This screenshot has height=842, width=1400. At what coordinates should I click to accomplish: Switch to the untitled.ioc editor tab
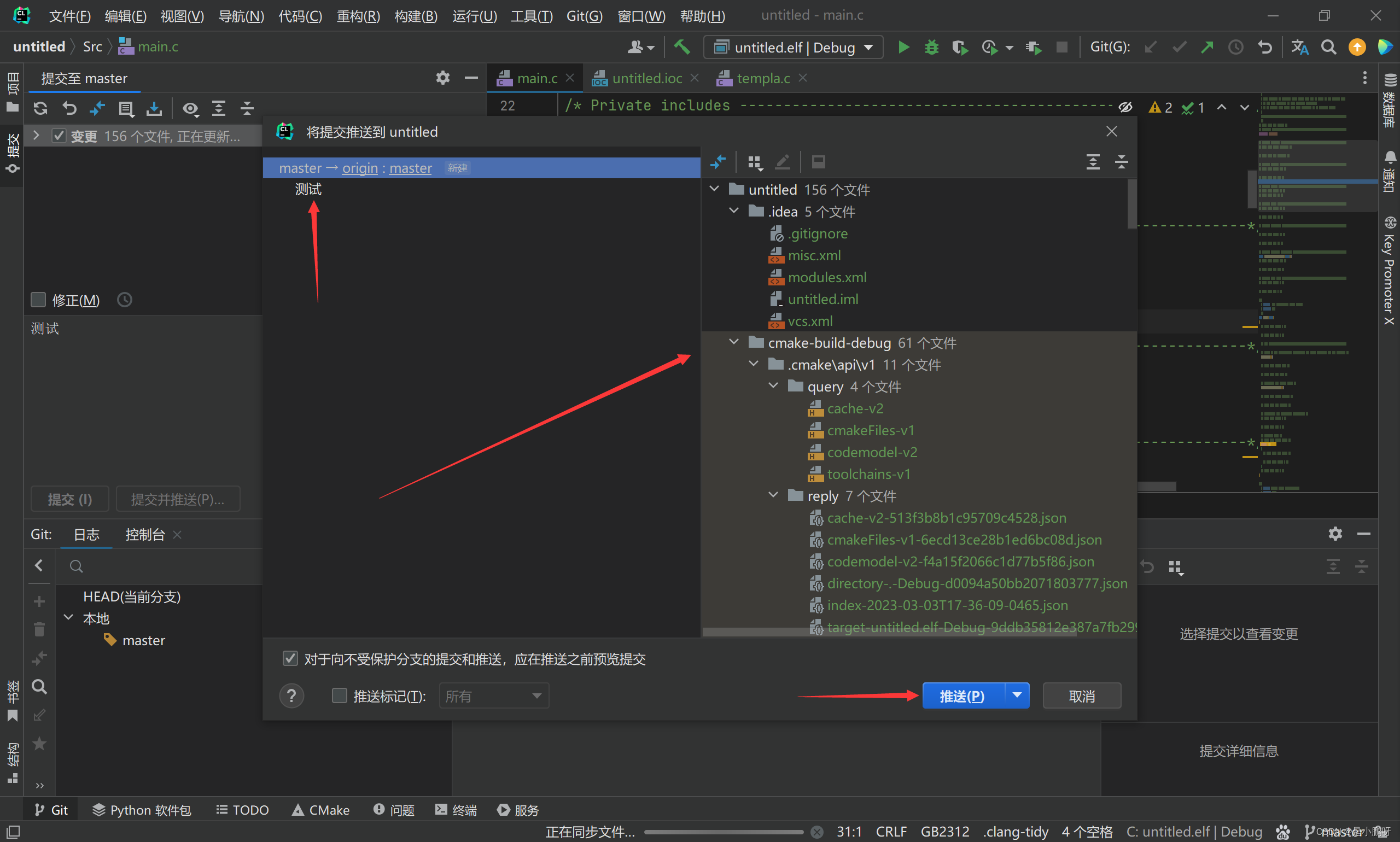[x=647, y=78]
